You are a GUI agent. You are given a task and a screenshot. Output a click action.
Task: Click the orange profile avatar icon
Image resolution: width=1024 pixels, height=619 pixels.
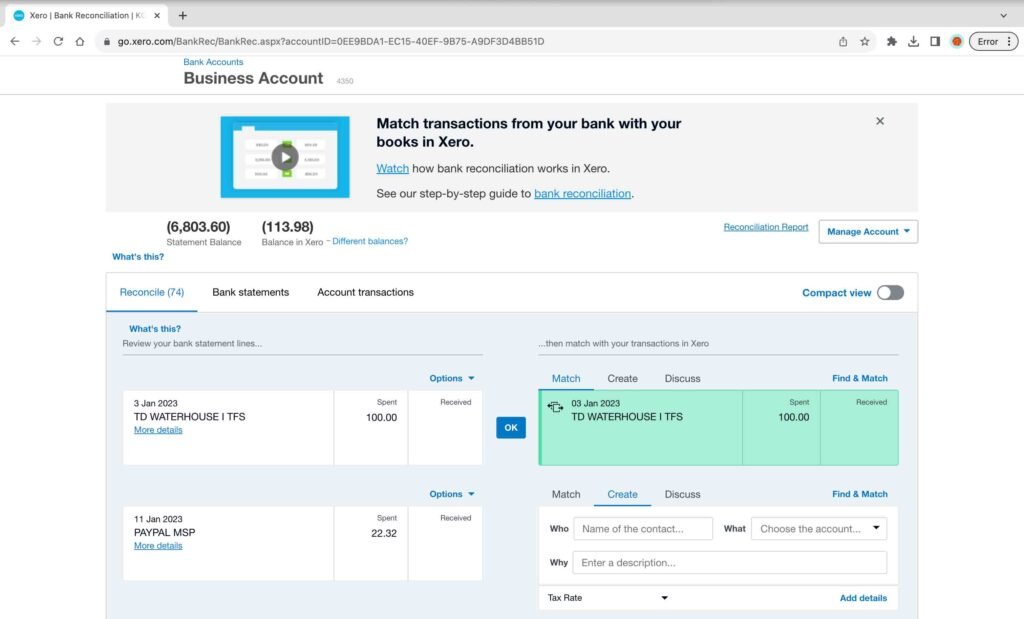(957, 42)
